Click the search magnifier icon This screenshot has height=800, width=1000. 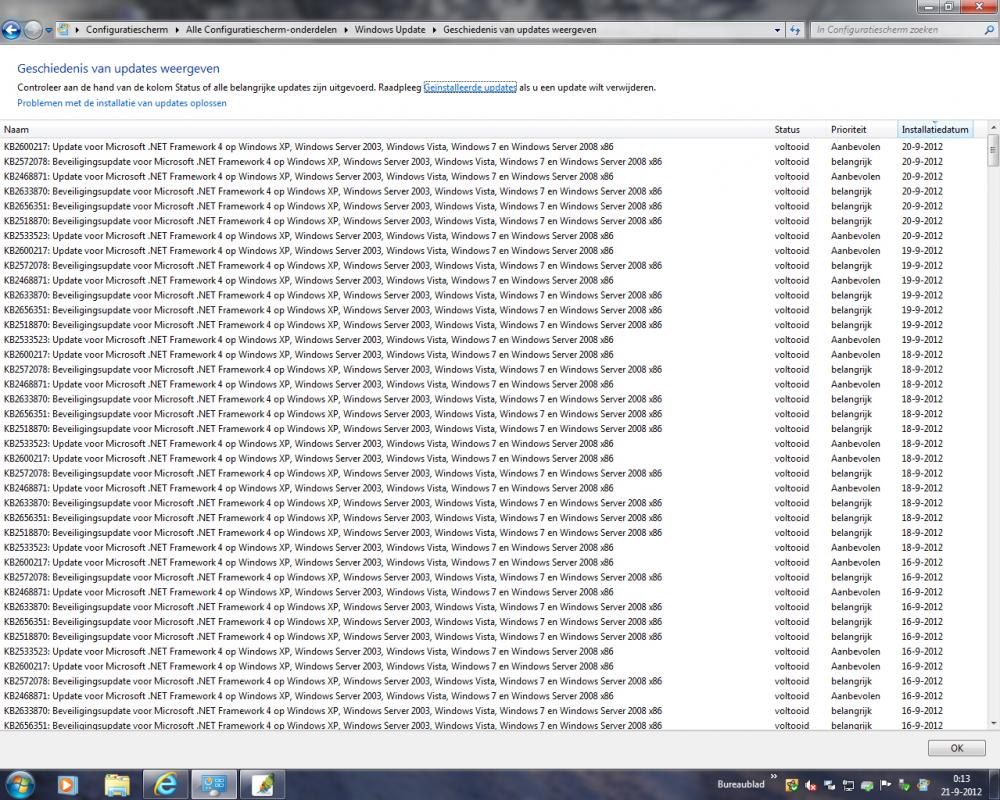click(x=989, y=29)
